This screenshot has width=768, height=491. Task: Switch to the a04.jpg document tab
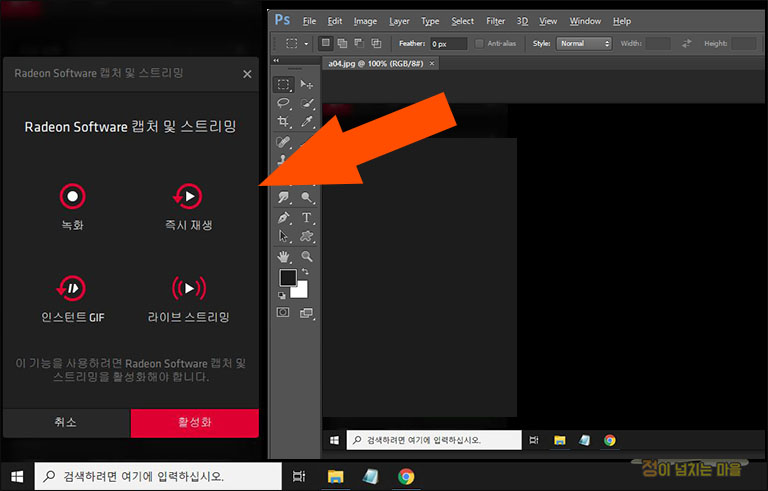click(375, 64)
